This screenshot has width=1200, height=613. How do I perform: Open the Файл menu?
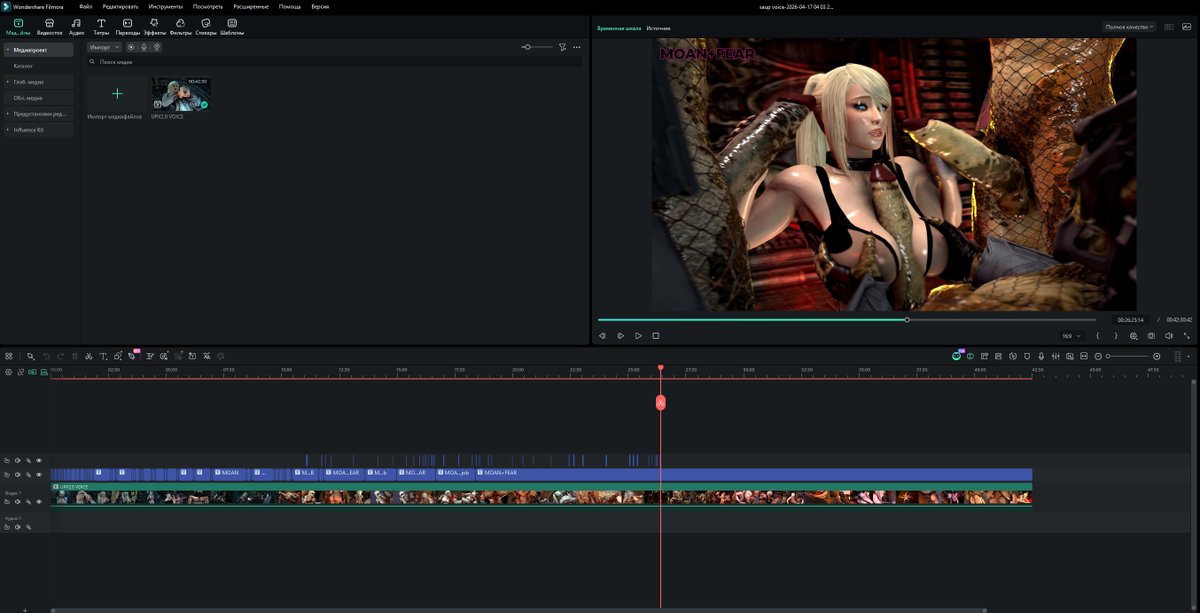[86, 6]
